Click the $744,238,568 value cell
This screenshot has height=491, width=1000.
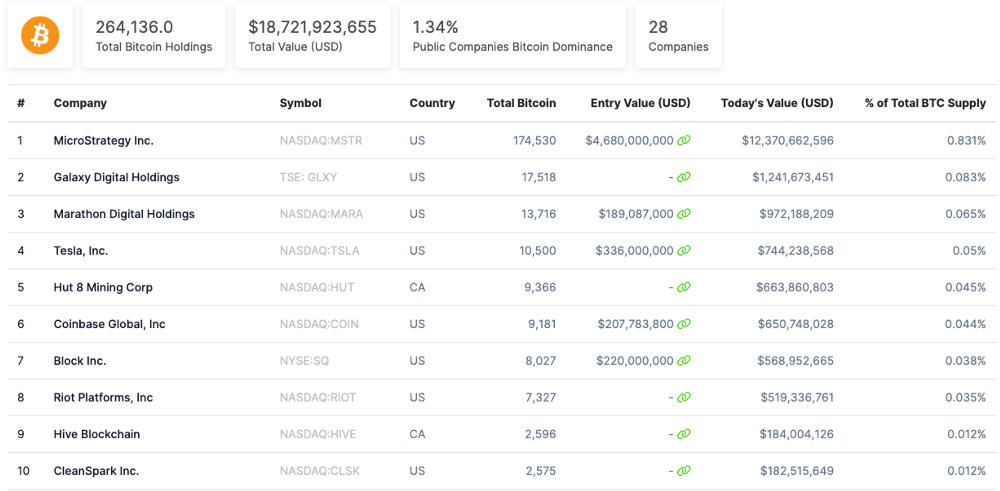(x=795, y=251)
